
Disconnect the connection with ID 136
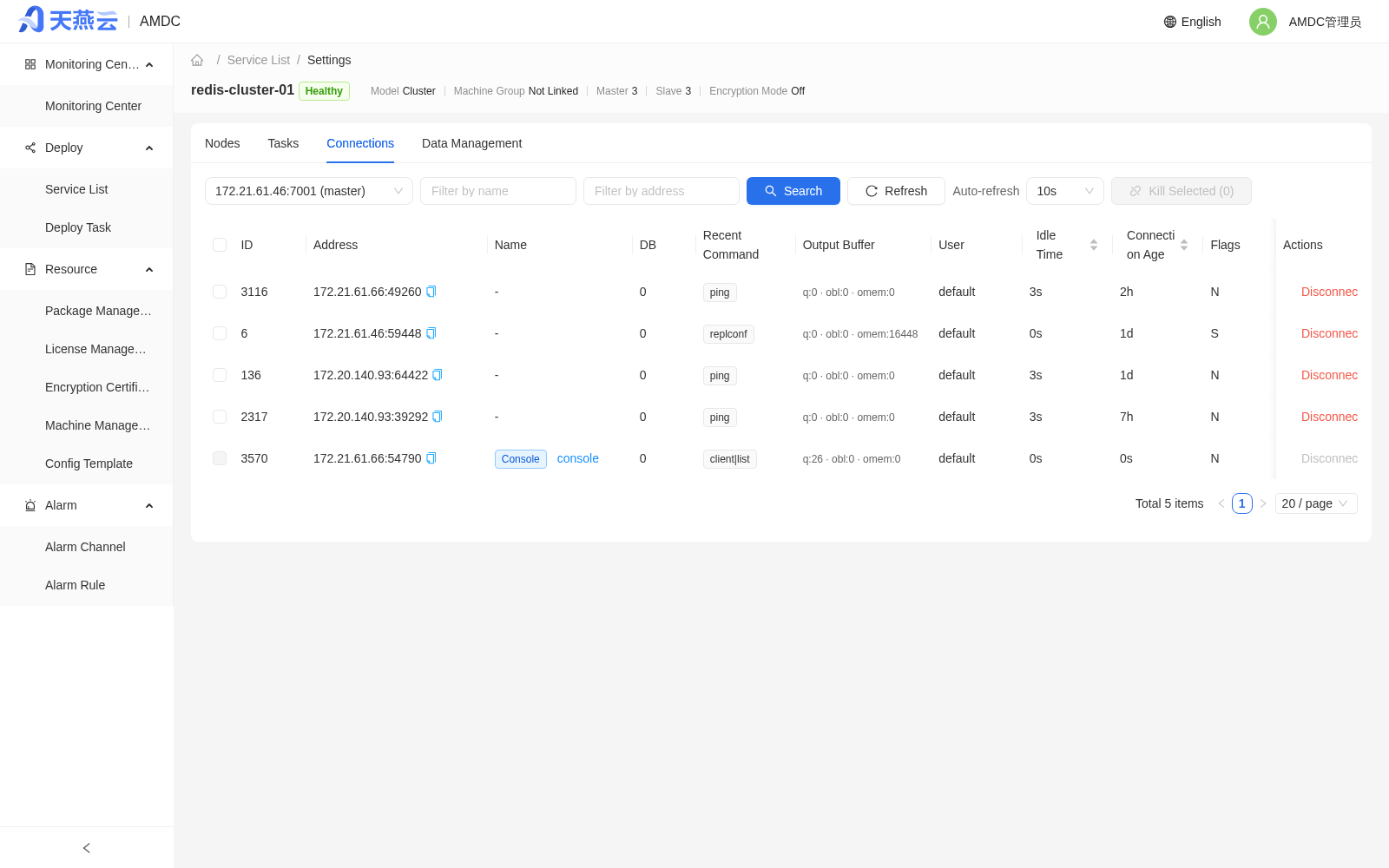click(x=1329, y=375)
